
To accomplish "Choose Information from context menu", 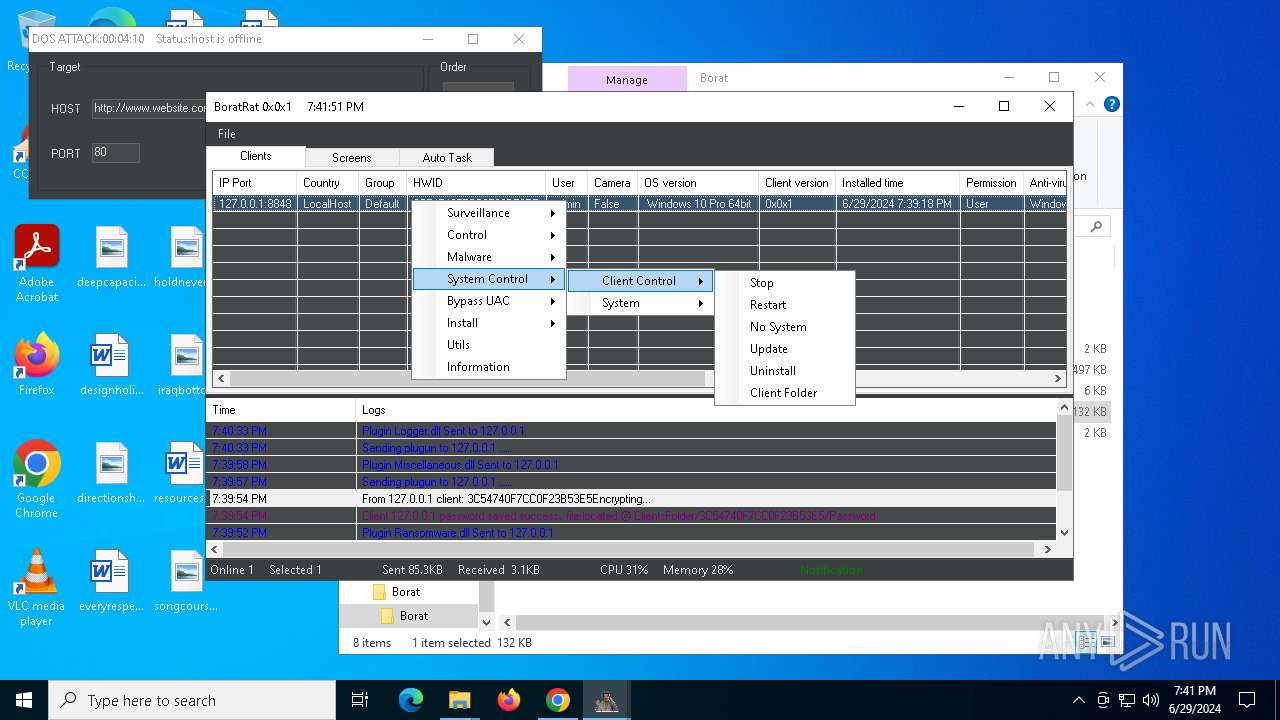I will (x=488, y=367).
